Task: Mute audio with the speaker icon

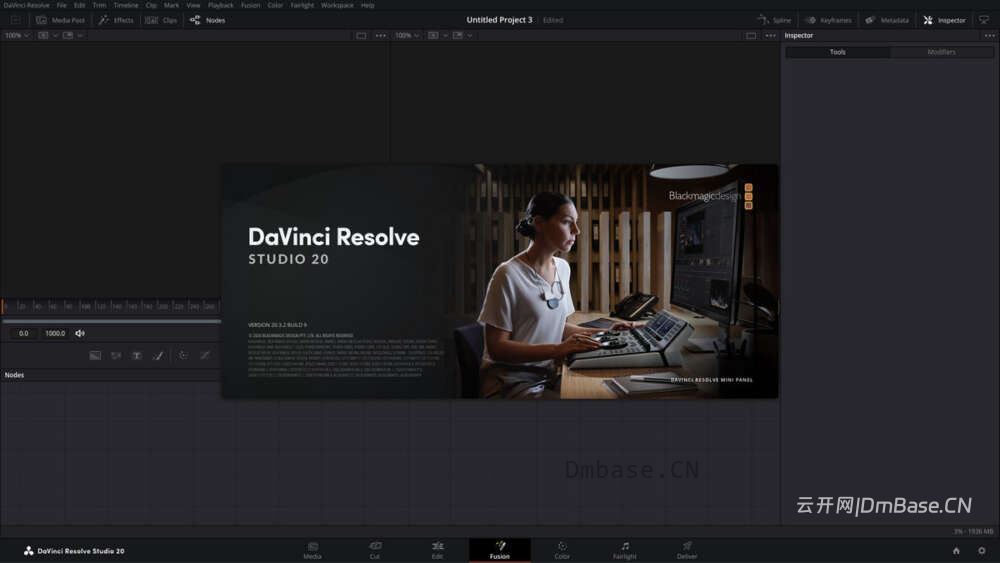Action: click(80, 333)
